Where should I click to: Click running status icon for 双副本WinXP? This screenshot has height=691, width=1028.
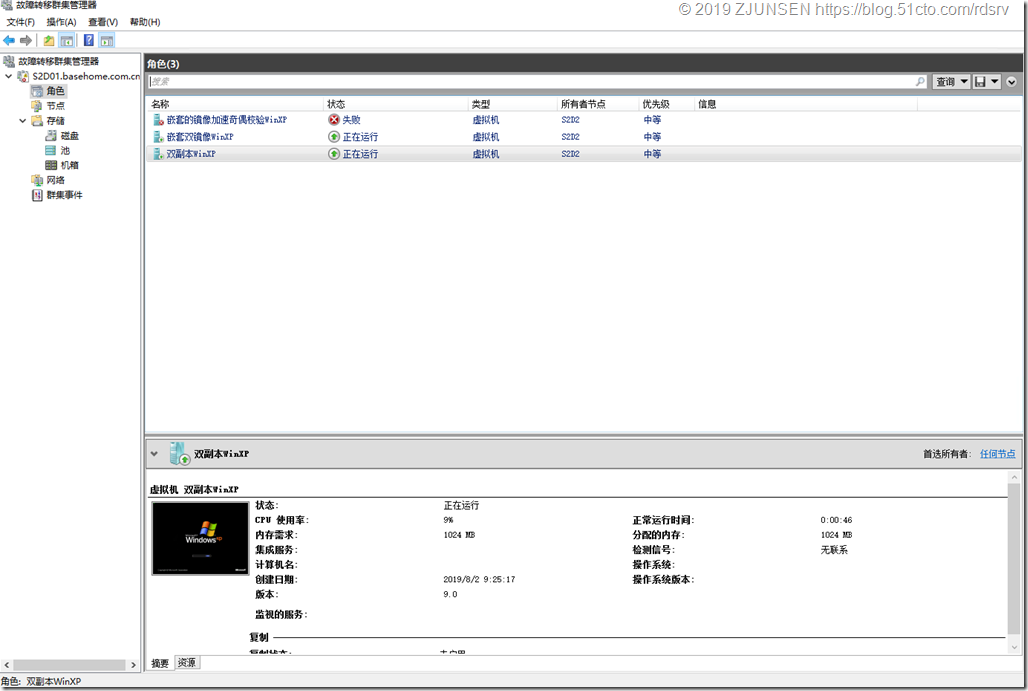click(334, 154)
